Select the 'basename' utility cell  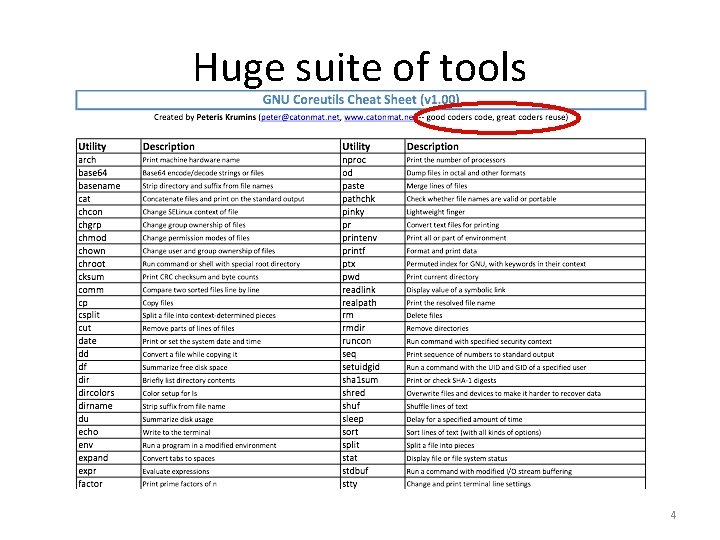108,186
